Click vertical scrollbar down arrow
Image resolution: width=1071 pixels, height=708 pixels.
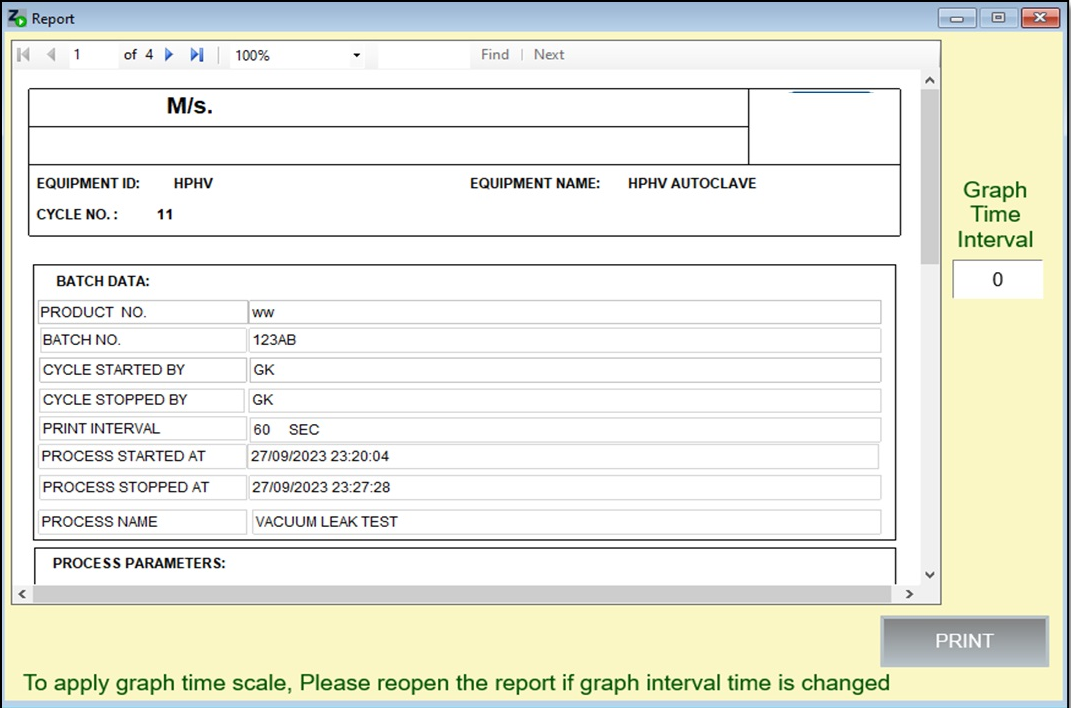tap(930, 575)
